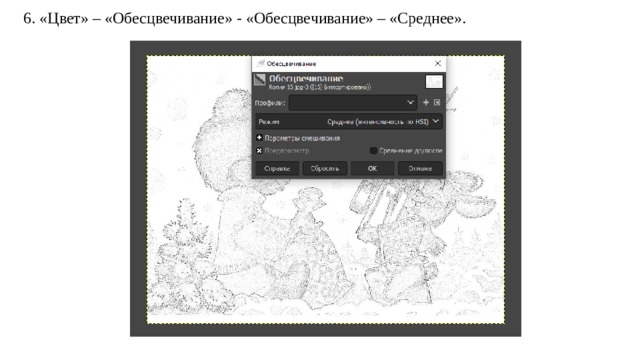Click the Обесцвечивание dialog title bar text
Viewport: 640px width, 360px height.
point(291,64)
